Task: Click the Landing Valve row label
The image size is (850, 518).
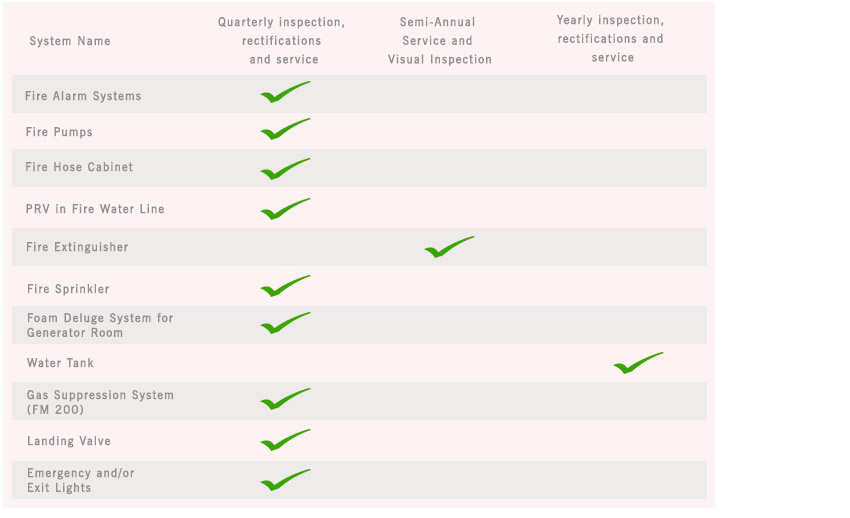Action: [x=69, y=441]
